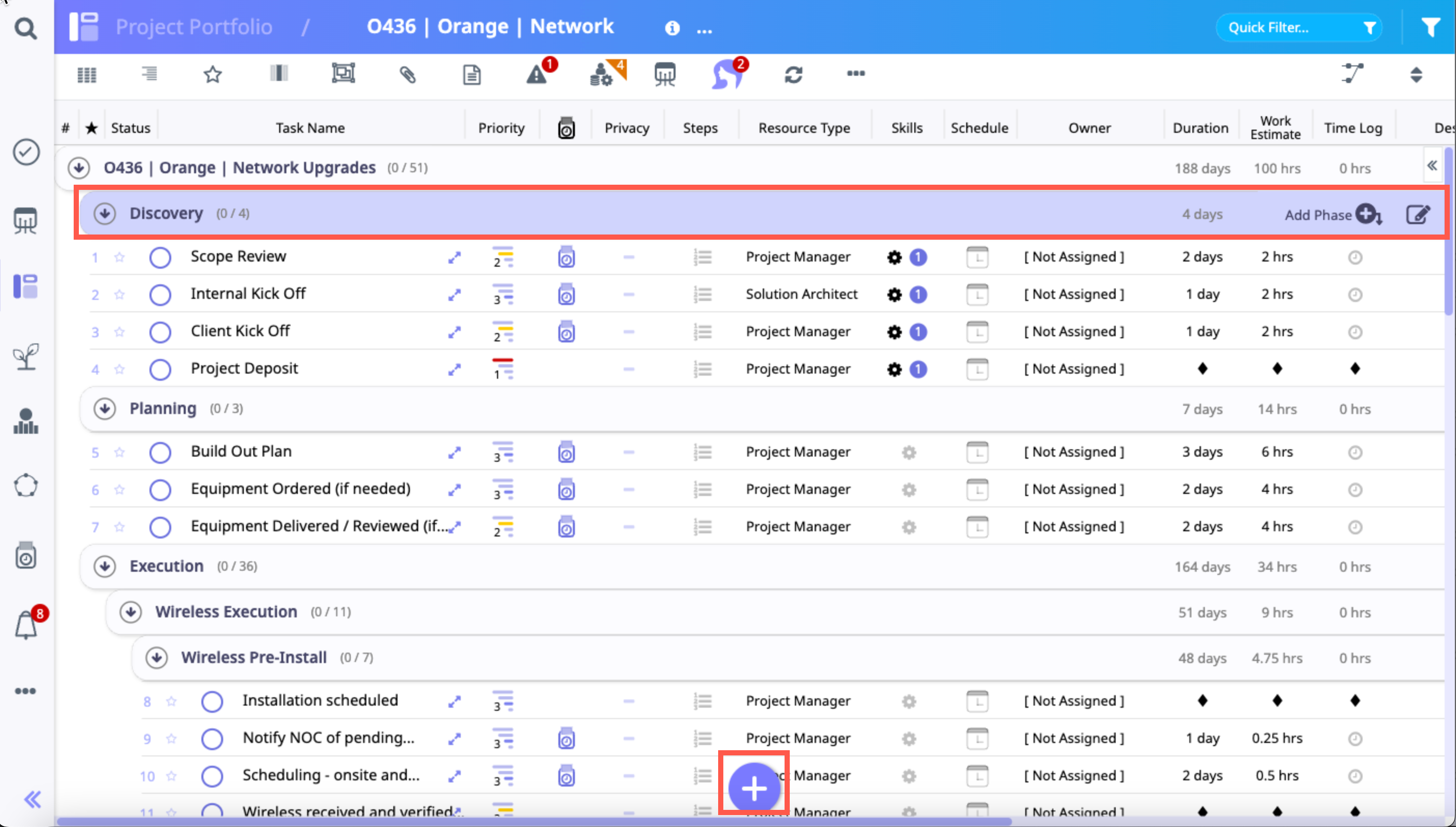Toggle status circle for Scope Review
The image size is (1456, 827).
(160, 257)
